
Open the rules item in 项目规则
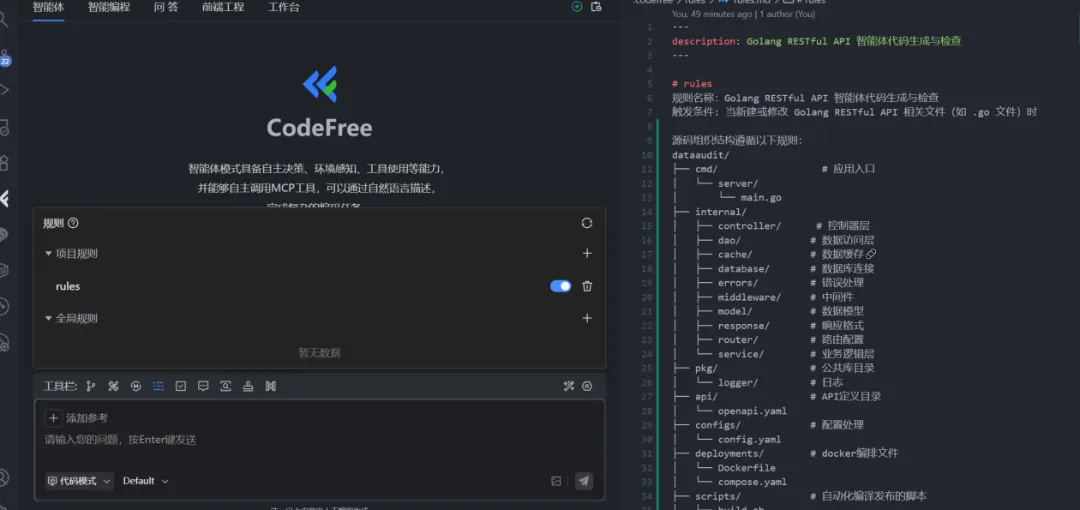click(x=68, y=286)
